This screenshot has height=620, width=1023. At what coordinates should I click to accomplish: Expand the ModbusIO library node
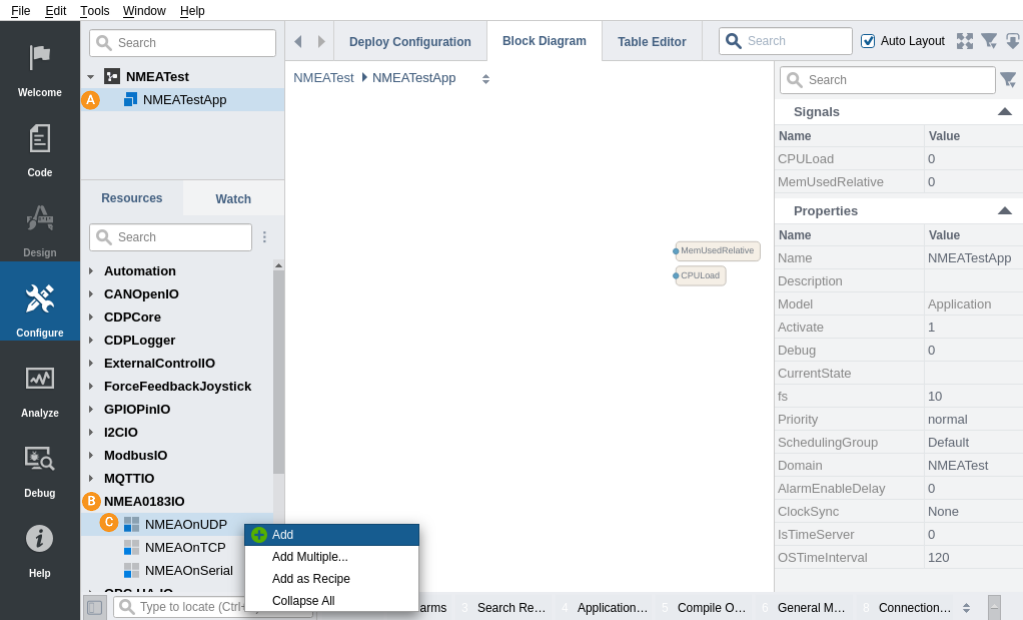pos(91,455)
